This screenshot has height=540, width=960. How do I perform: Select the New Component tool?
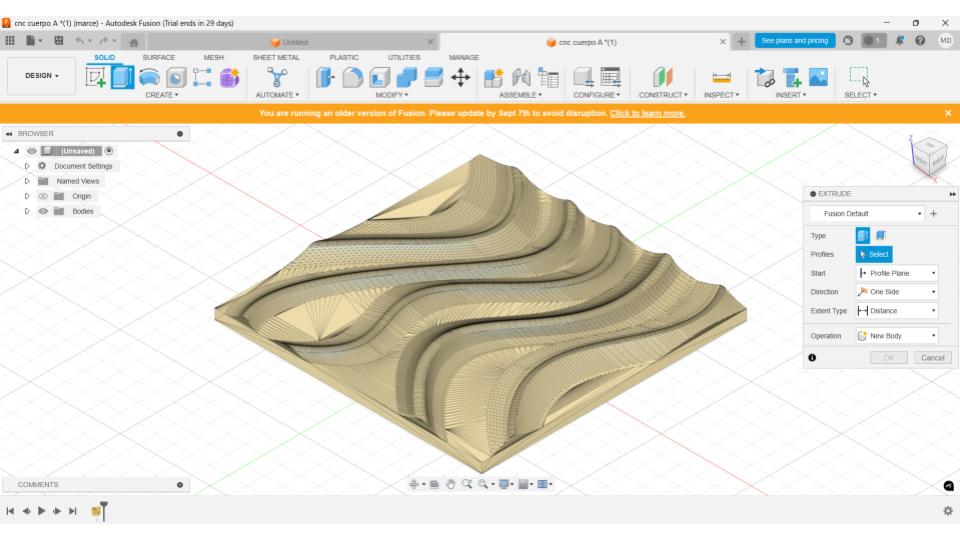(x=493, y=77)
